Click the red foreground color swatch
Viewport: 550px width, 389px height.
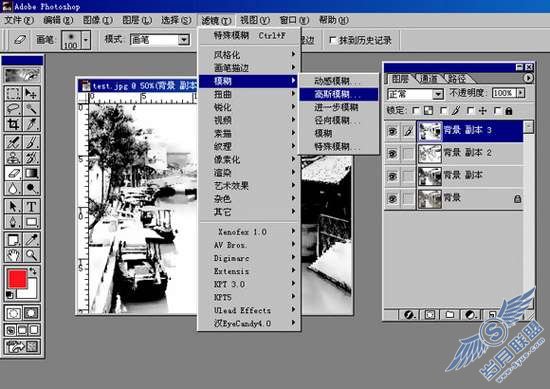click(x=17, y=279)
